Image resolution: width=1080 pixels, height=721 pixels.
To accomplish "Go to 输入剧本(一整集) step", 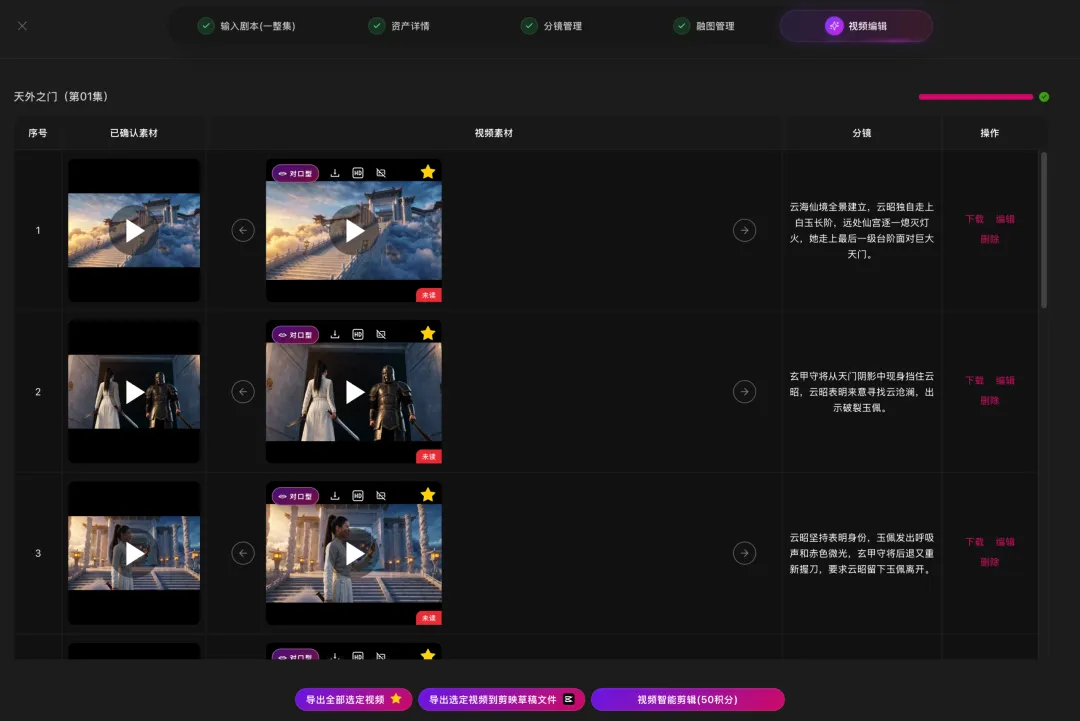I will click(x=247, y=26).
